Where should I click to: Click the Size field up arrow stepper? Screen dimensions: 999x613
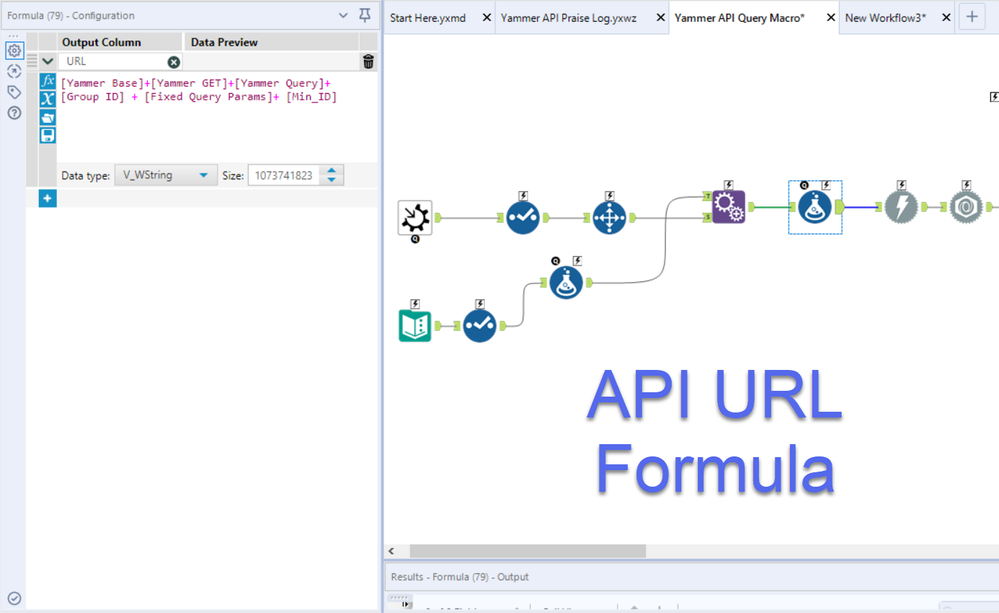coord(331,169)
